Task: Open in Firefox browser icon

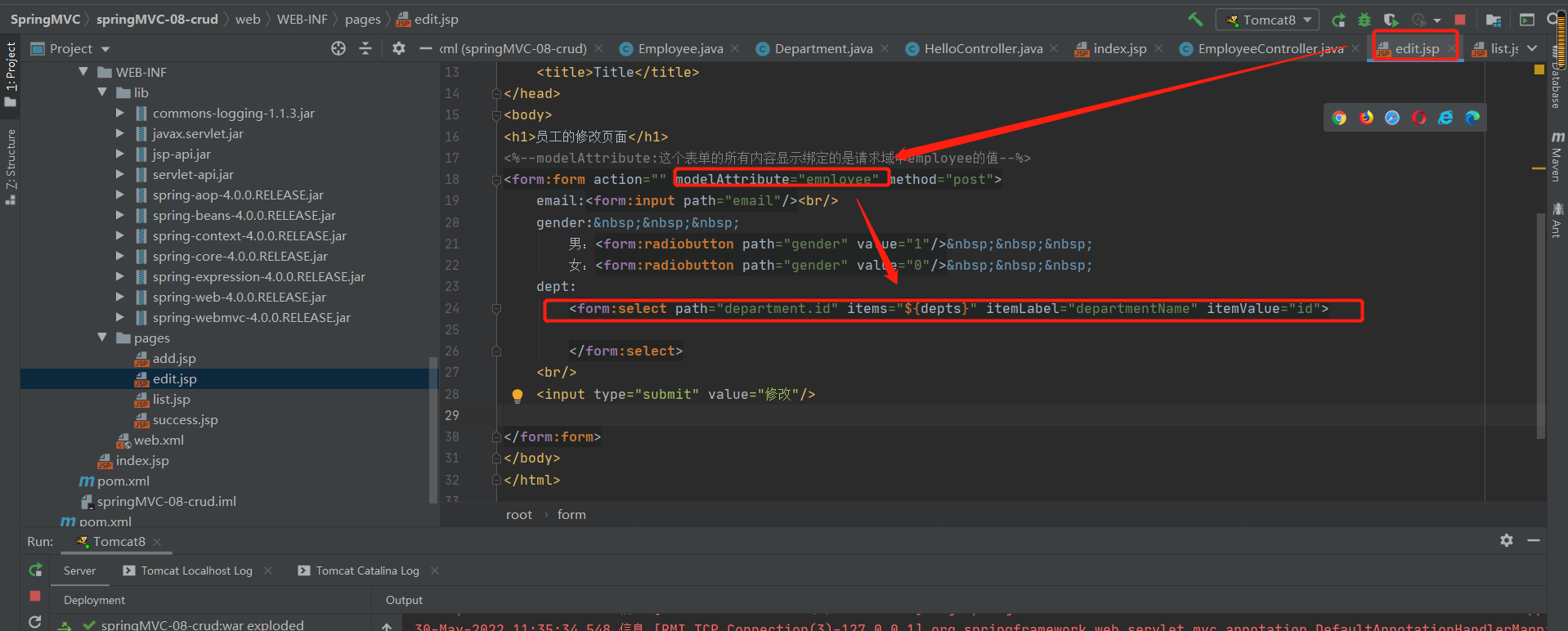Action: pyautogui.click(x=1366, y=118)
